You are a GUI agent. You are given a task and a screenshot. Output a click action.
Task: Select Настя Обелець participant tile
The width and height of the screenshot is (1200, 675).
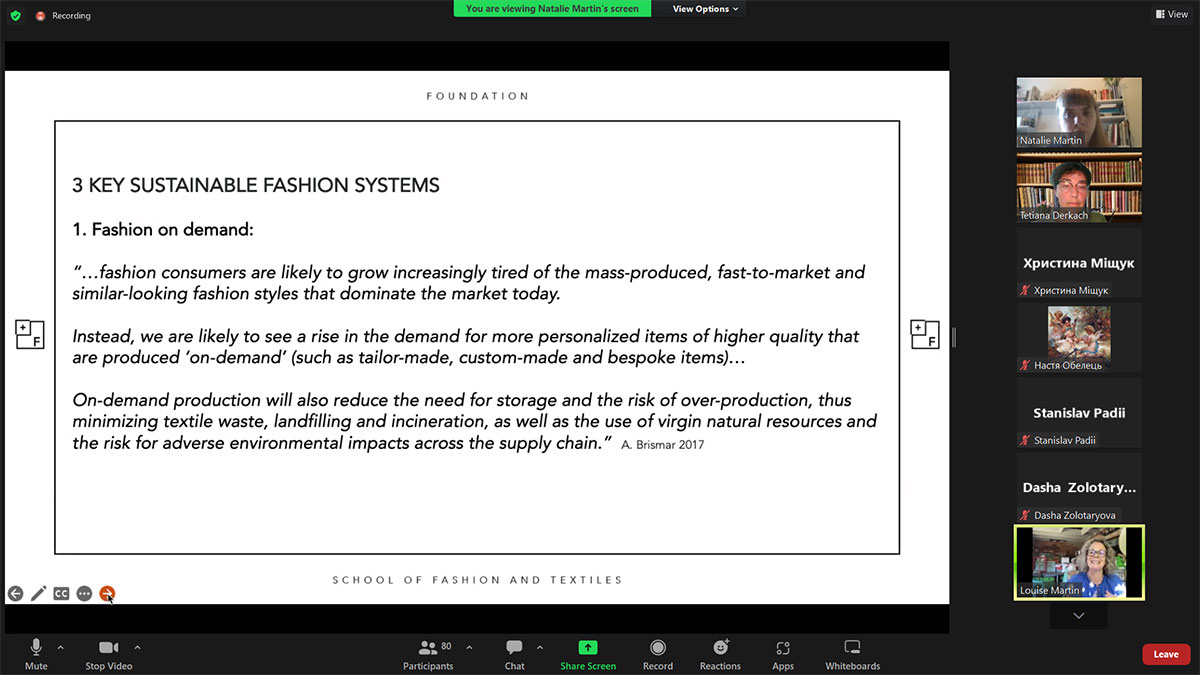pos(1079,338)
